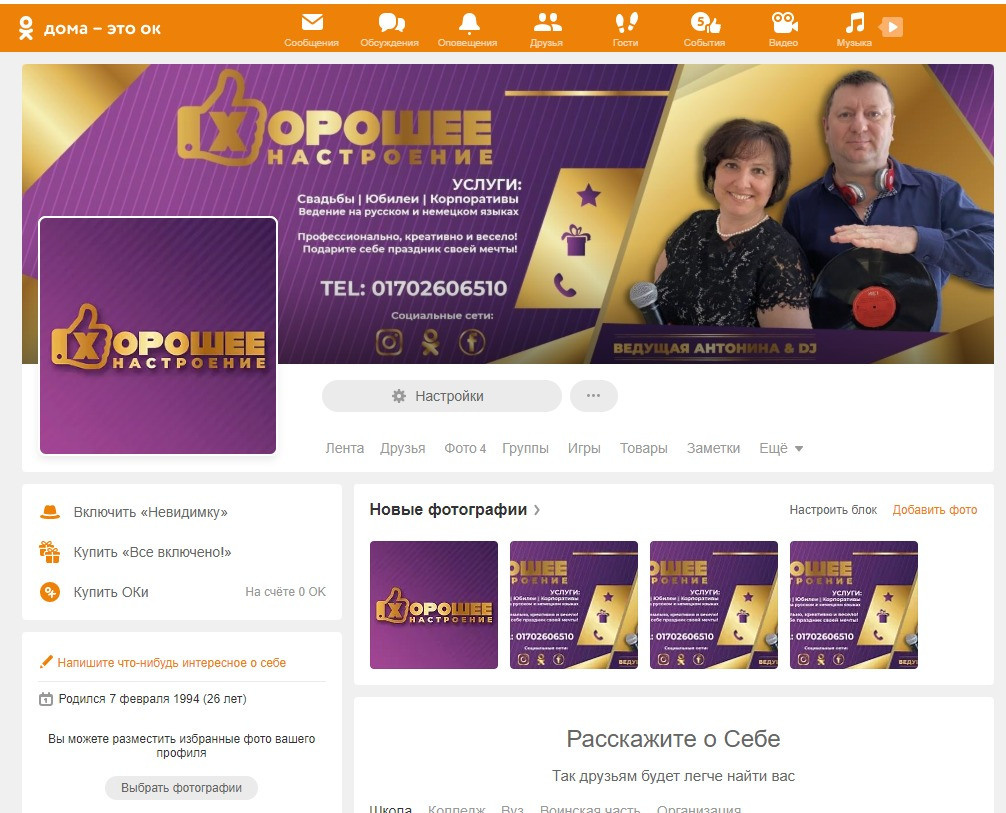Open the События thumbs-up icon

coord(705,22)
